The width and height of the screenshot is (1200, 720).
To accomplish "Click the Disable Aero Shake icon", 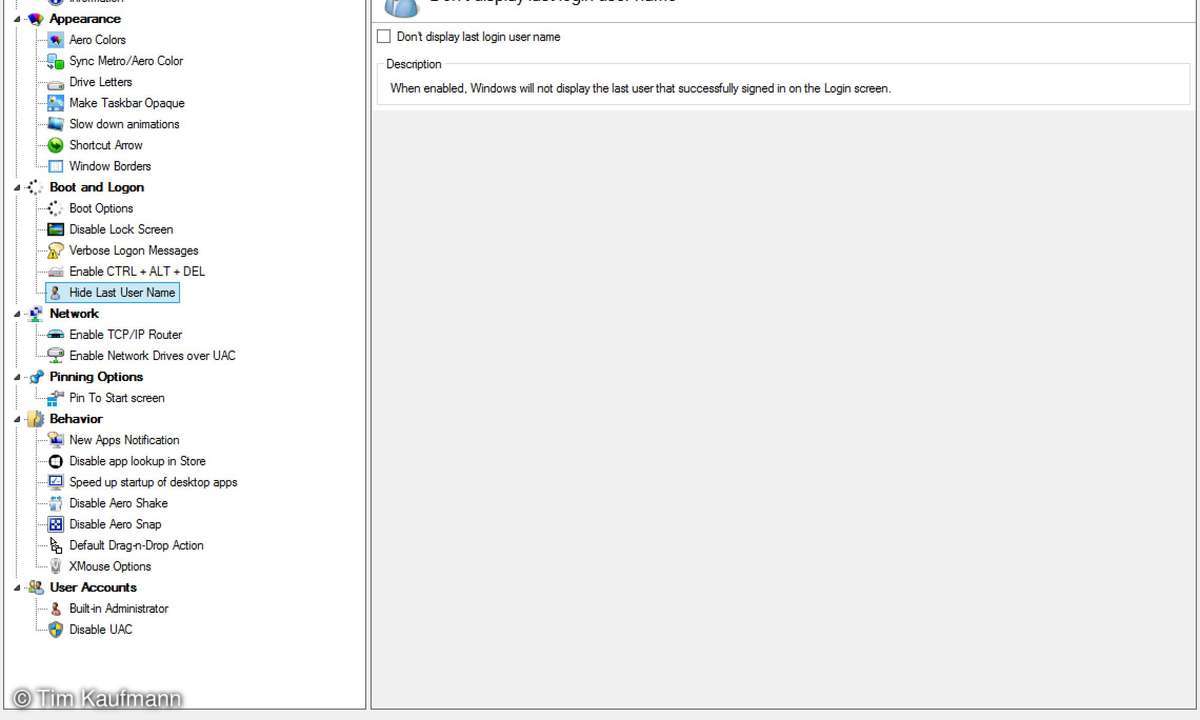I will click(56, 503).
